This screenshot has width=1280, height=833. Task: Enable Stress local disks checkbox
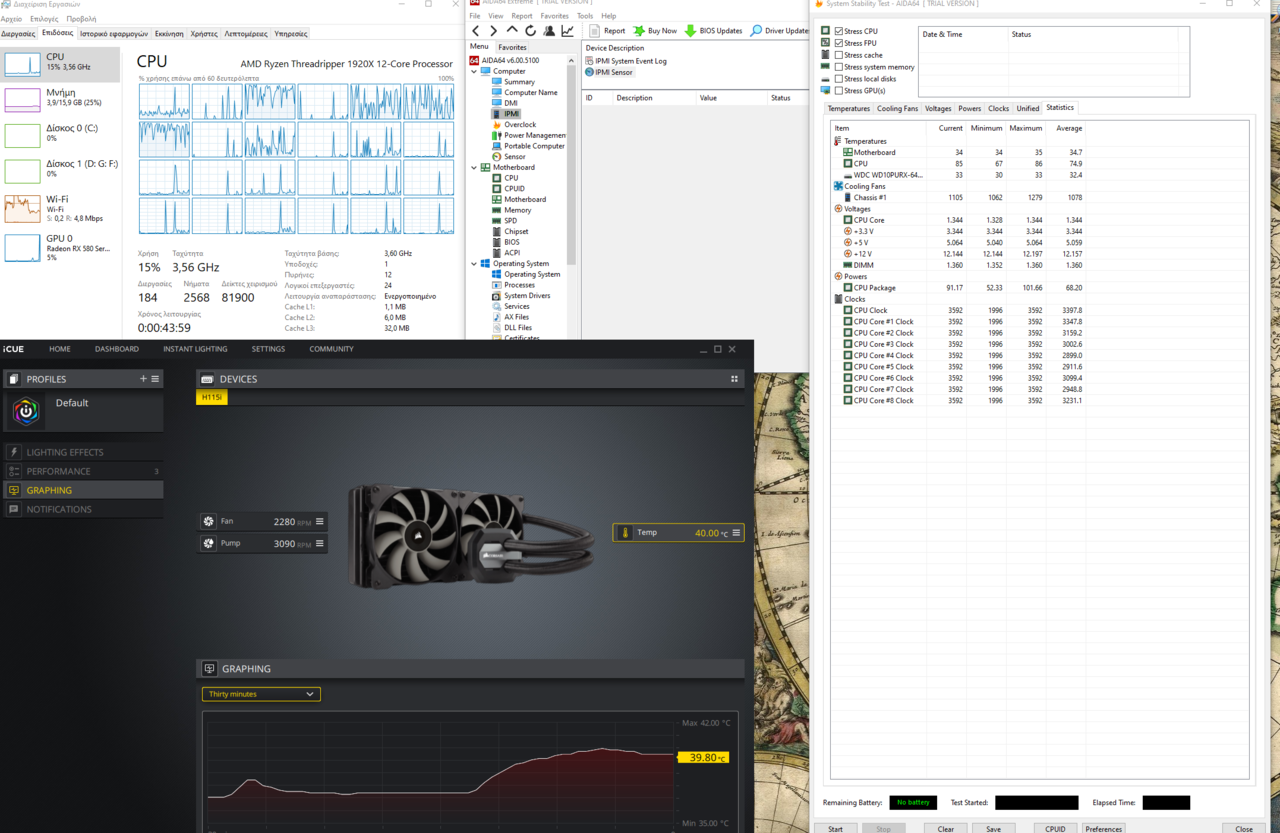[838, 79]
